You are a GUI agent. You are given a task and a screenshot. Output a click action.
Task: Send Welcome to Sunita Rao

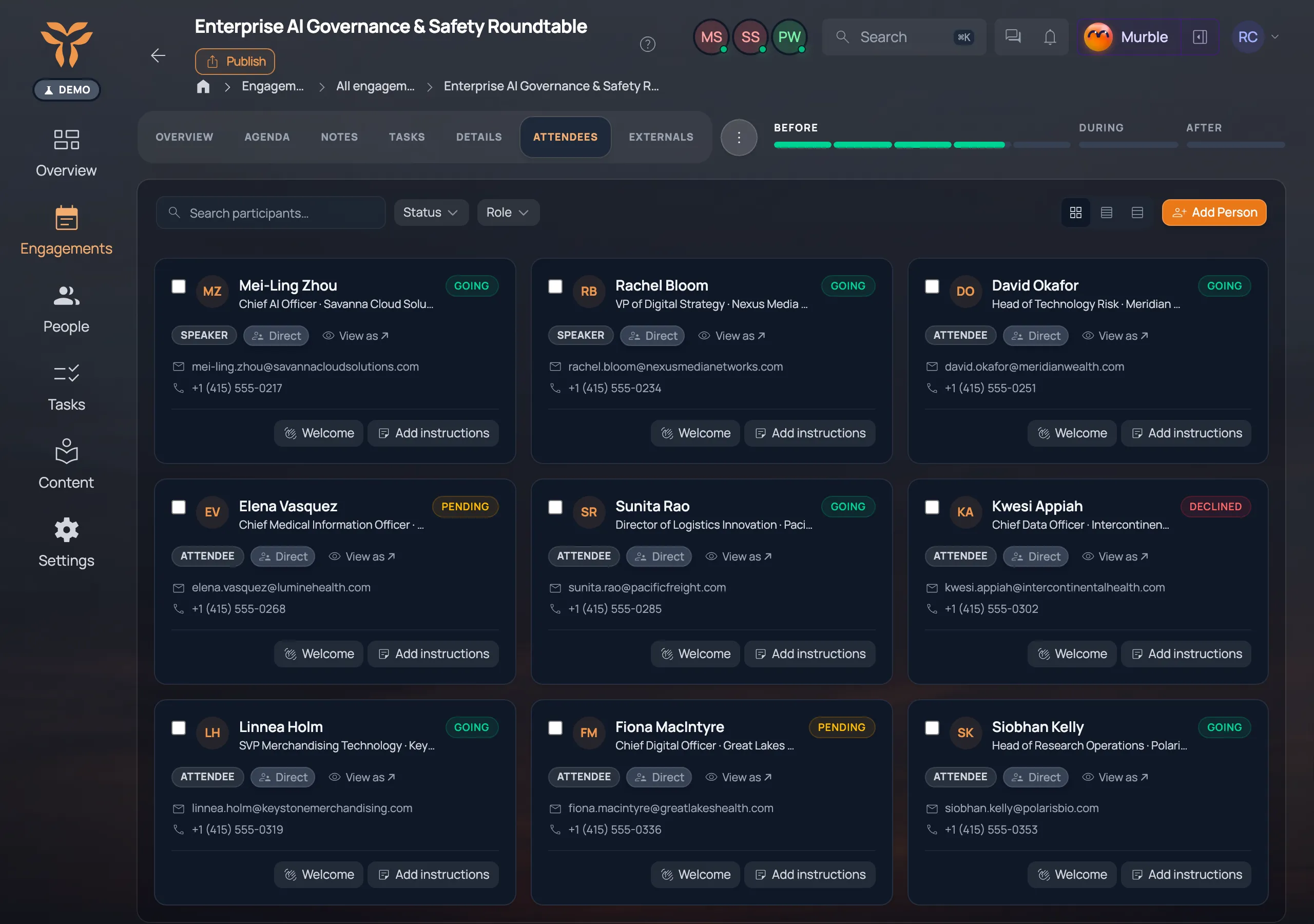point(695,654)
